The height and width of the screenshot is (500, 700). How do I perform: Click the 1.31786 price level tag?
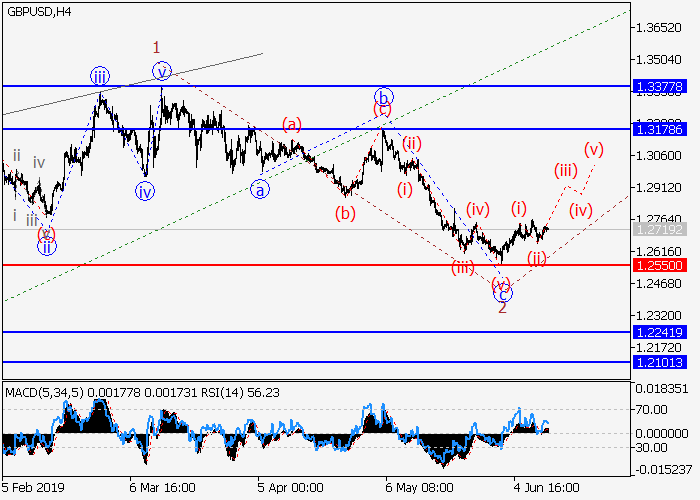(x=658, y=129)
